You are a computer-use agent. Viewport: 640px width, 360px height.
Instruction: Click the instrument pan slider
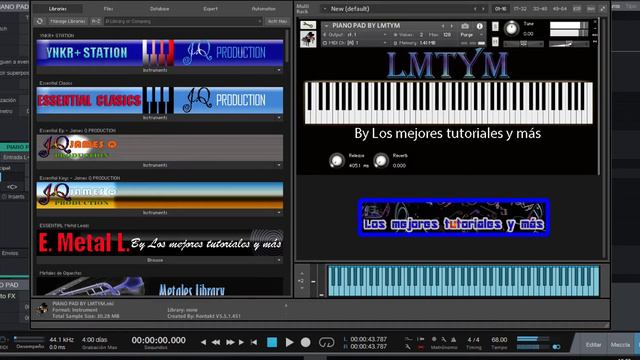pyautogui.click(x=524, y=43)
